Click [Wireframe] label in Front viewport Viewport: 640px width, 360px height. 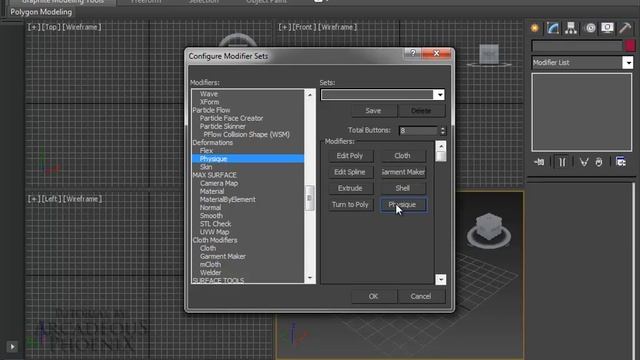point(337,27)
